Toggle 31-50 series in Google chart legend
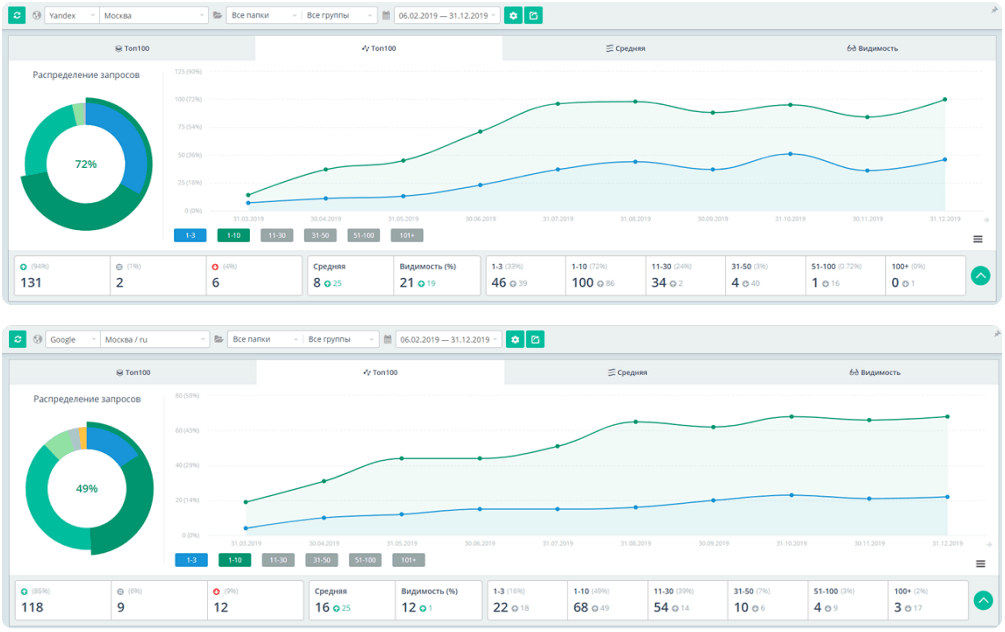 tap(322, 560)
